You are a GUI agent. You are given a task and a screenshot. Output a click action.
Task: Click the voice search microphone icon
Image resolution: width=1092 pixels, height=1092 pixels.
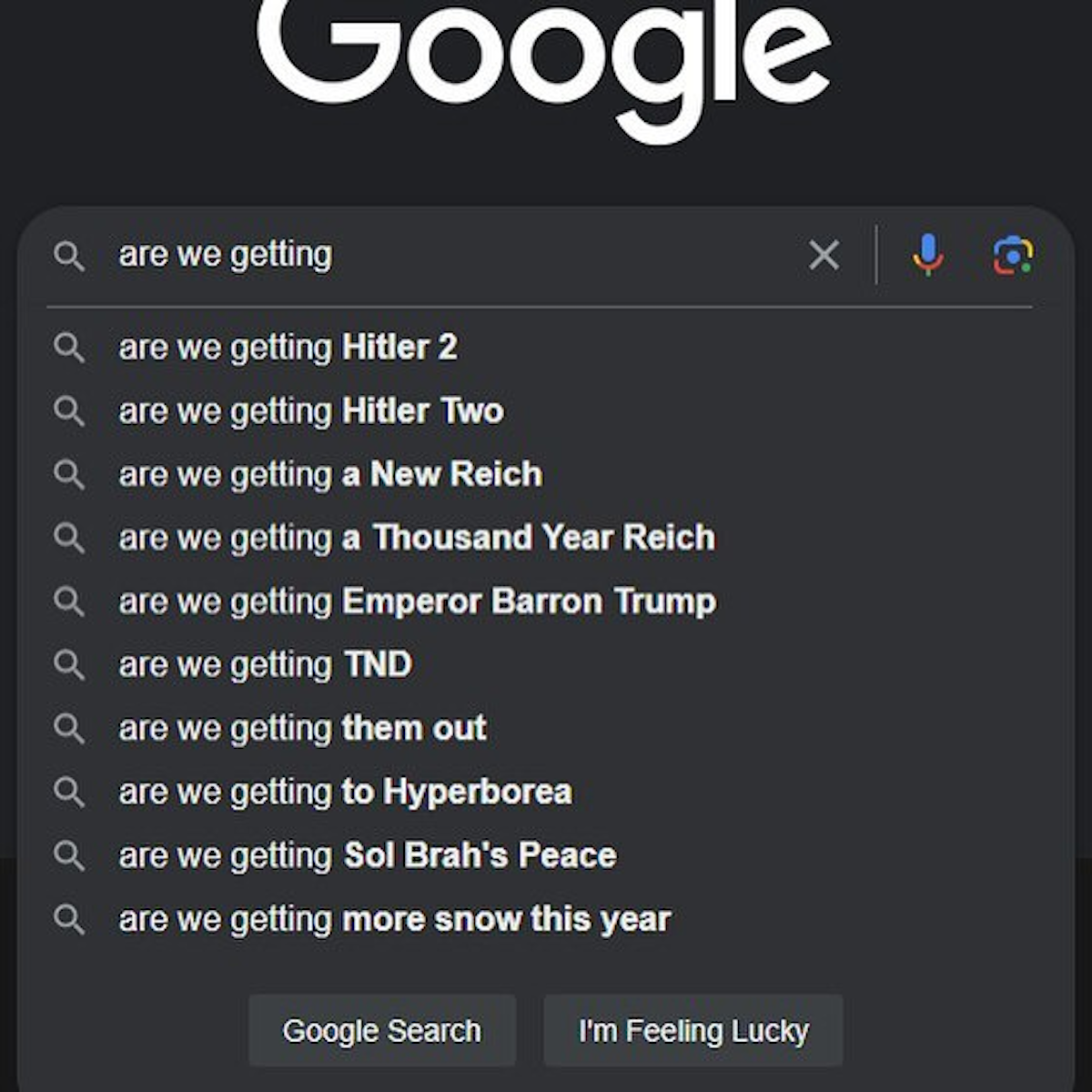tap(927, 255)
